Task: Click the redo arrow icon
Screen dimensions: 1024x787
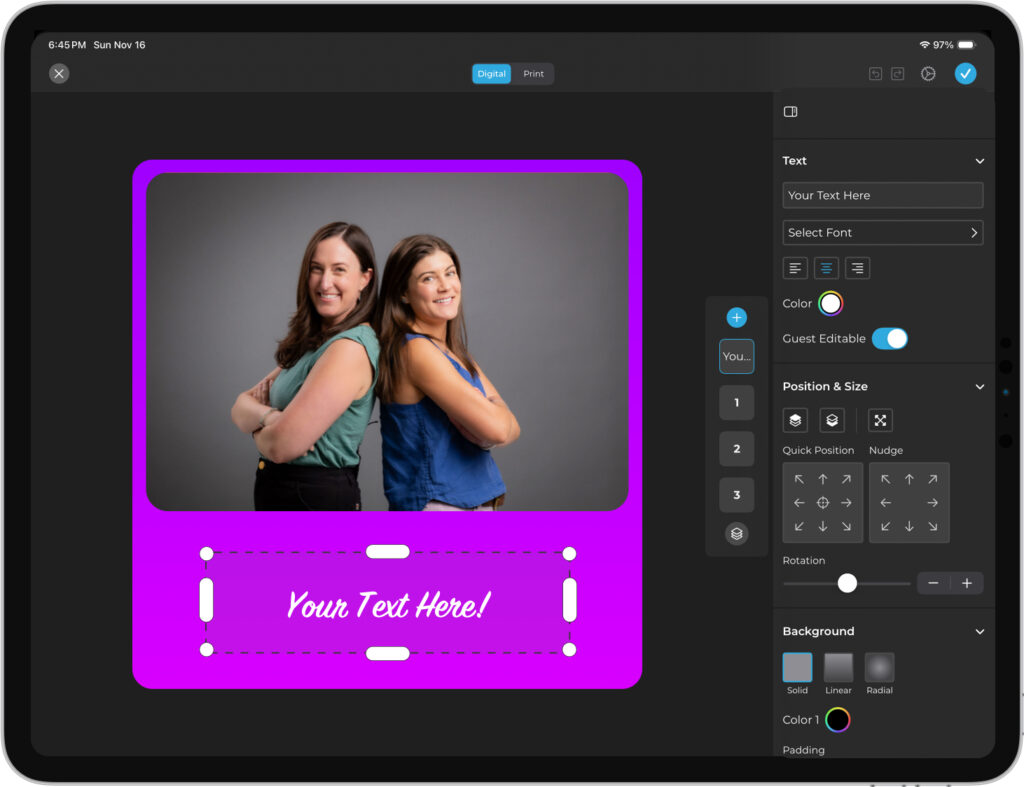Action: [x=897, y=74]
